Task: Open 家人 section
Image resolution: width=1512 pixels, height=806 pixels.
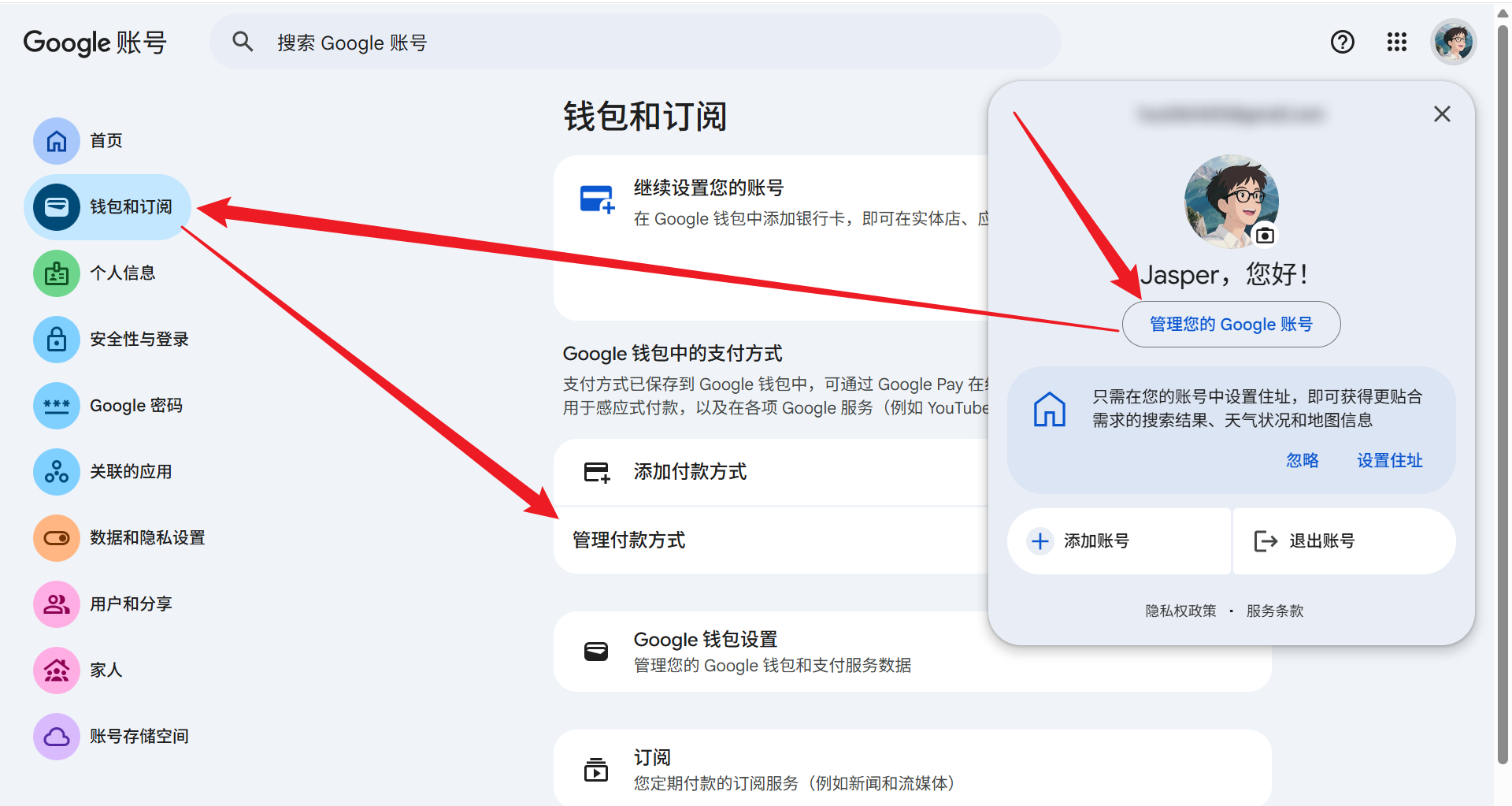Action: pos(107,670)
